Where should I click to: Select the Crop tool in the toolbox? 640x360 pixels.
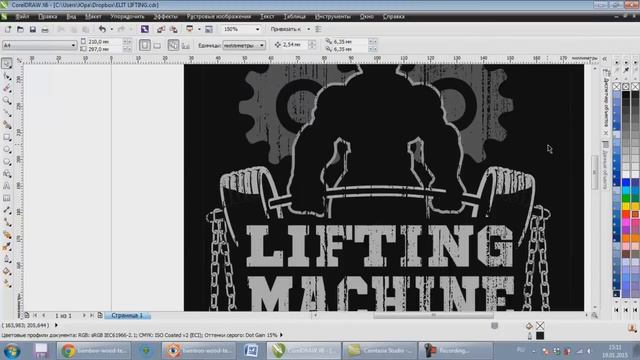[7, 88]
